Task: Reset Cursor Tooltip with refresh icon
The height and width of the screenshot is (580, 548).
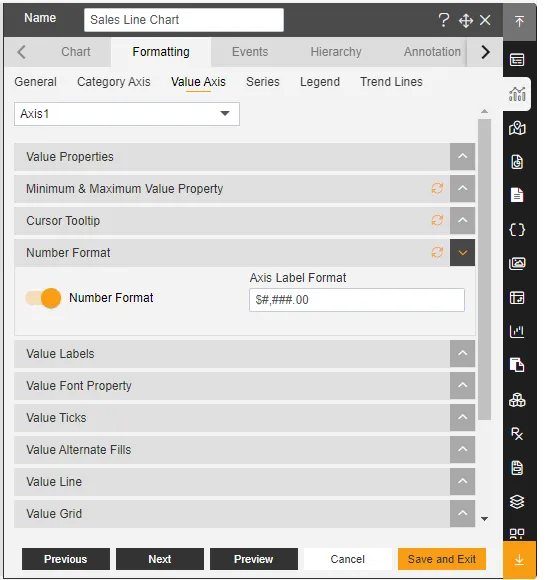Action: click(x=437, y=220)
